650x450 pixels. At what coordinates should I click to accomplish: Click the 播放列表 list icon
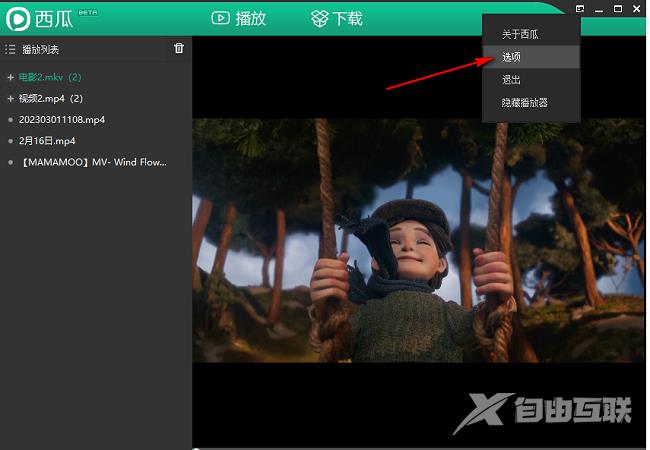tap(10, 49)
